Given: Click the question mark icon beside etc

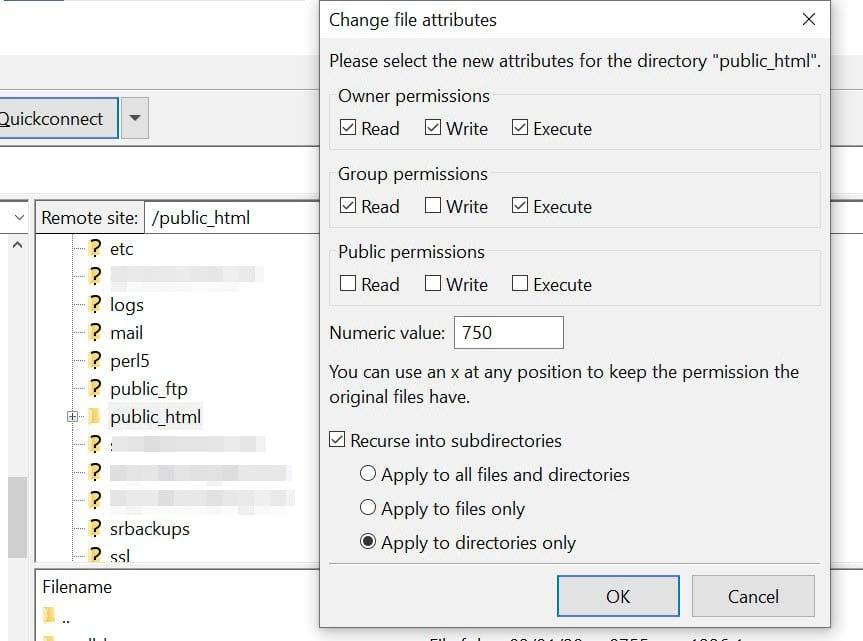Looking at the screenshot, I should click(x=95, y=249).
